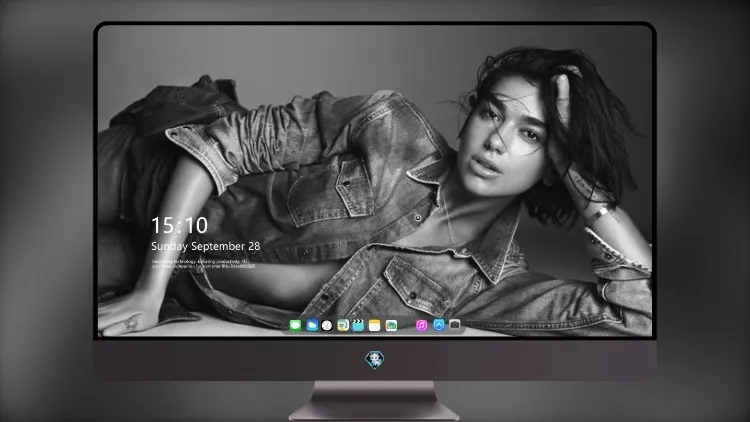This screenshot has height=422, width=750.
Task: Click the 15:10 clock widget
Action: (x=179, y=225)
